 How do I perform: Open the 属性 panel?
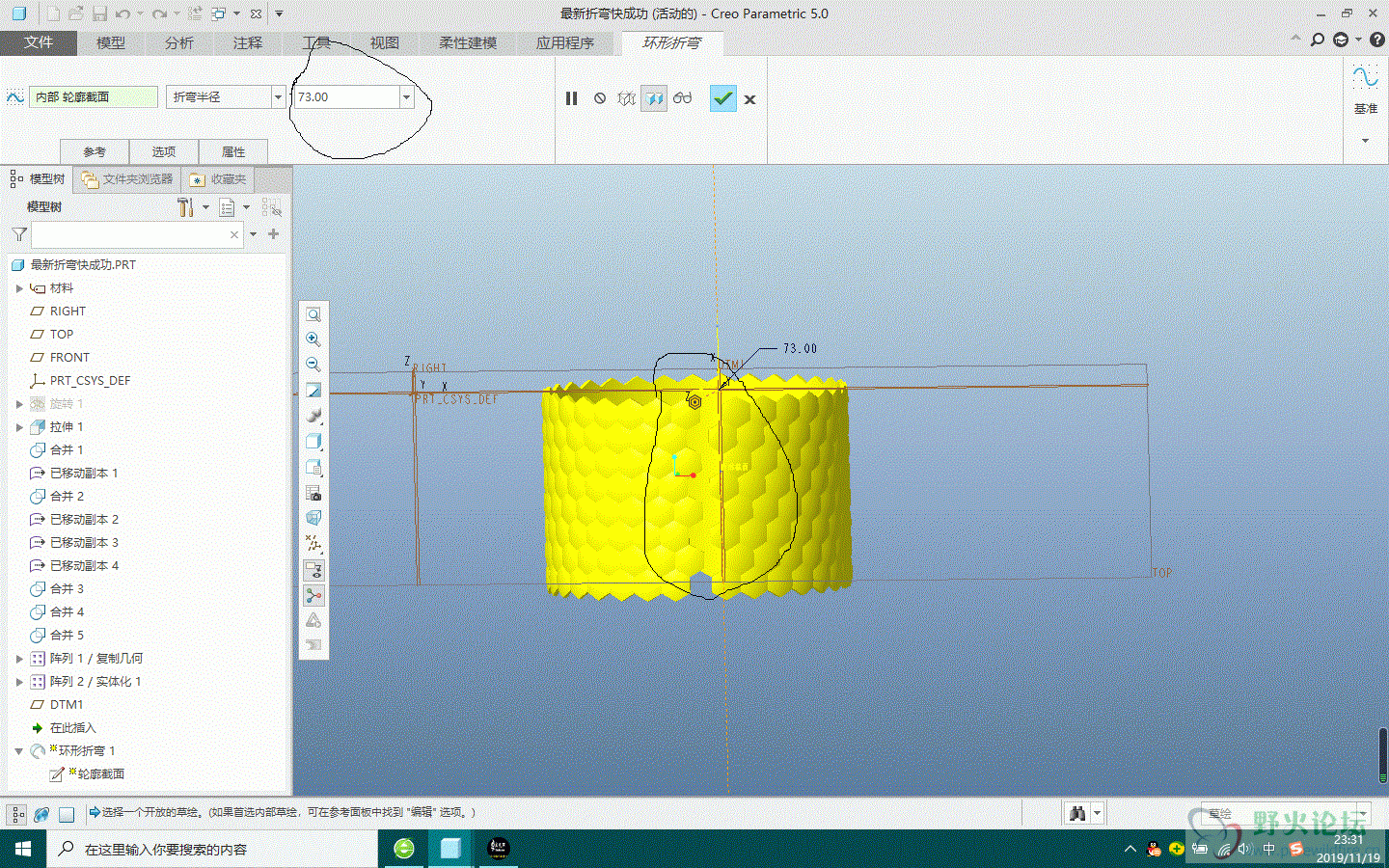(x=233, y=151)
